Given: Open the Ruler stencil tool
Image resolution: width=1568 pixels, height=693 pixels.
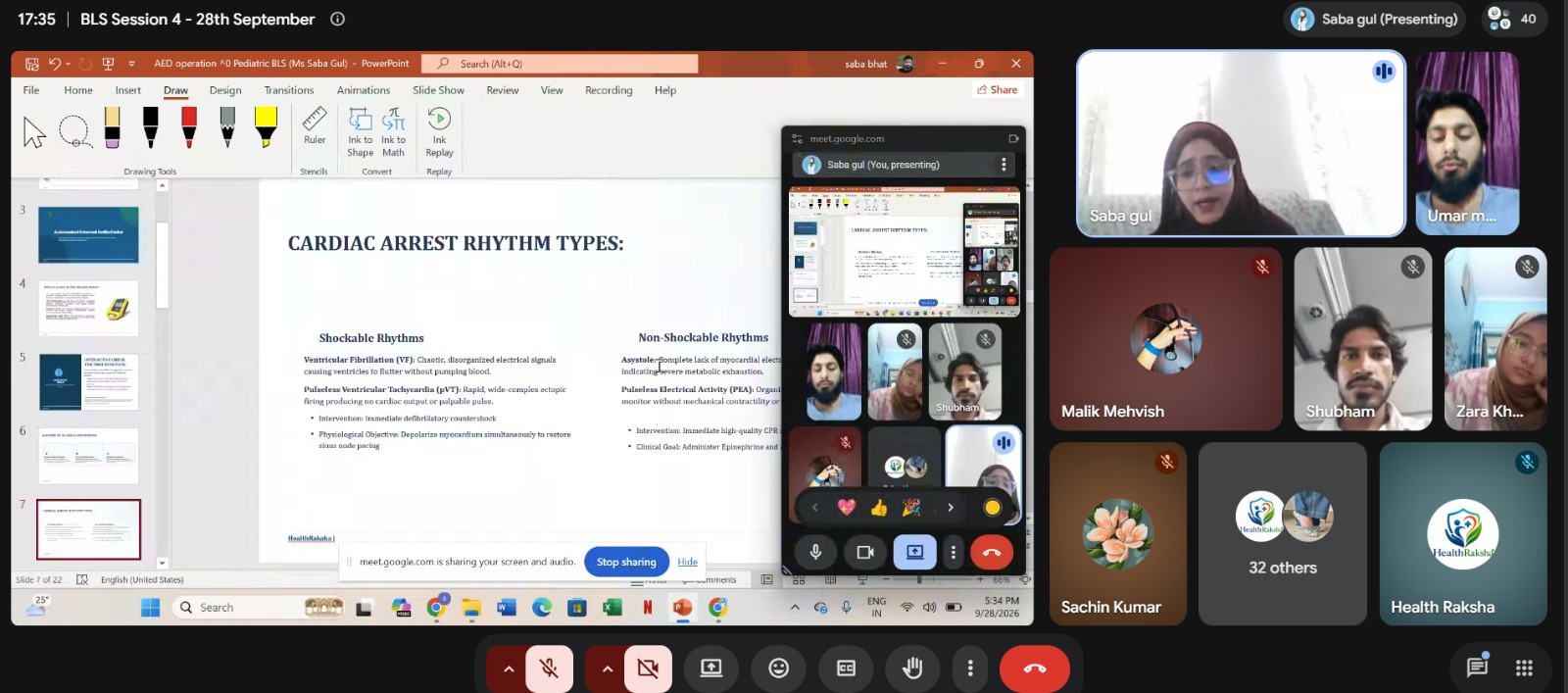Looking at the screenshot, I should click(315, 126).
